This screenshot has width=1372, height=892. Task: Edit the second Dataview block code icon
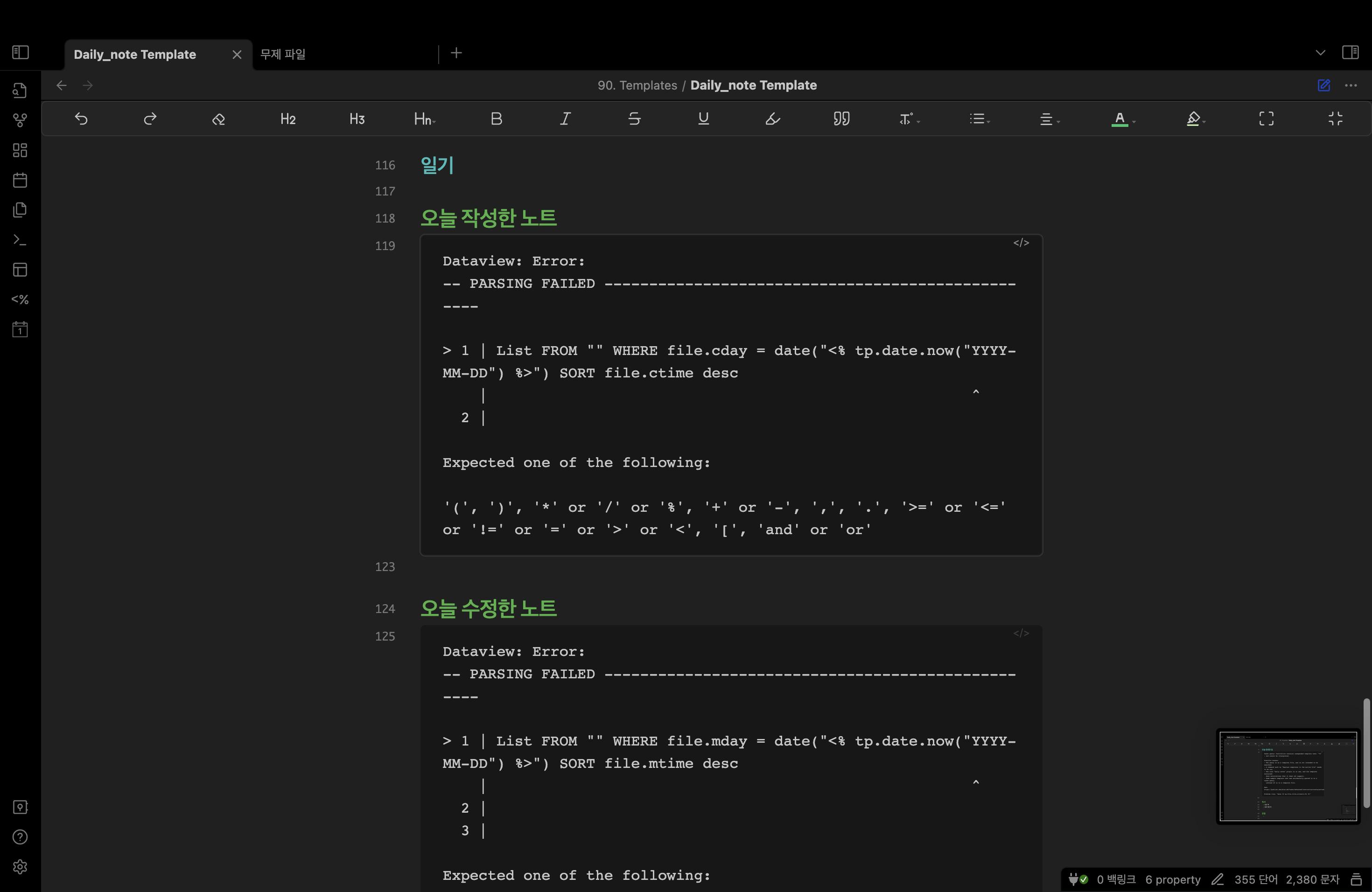pyautogui.click(x=1021, y=633)
